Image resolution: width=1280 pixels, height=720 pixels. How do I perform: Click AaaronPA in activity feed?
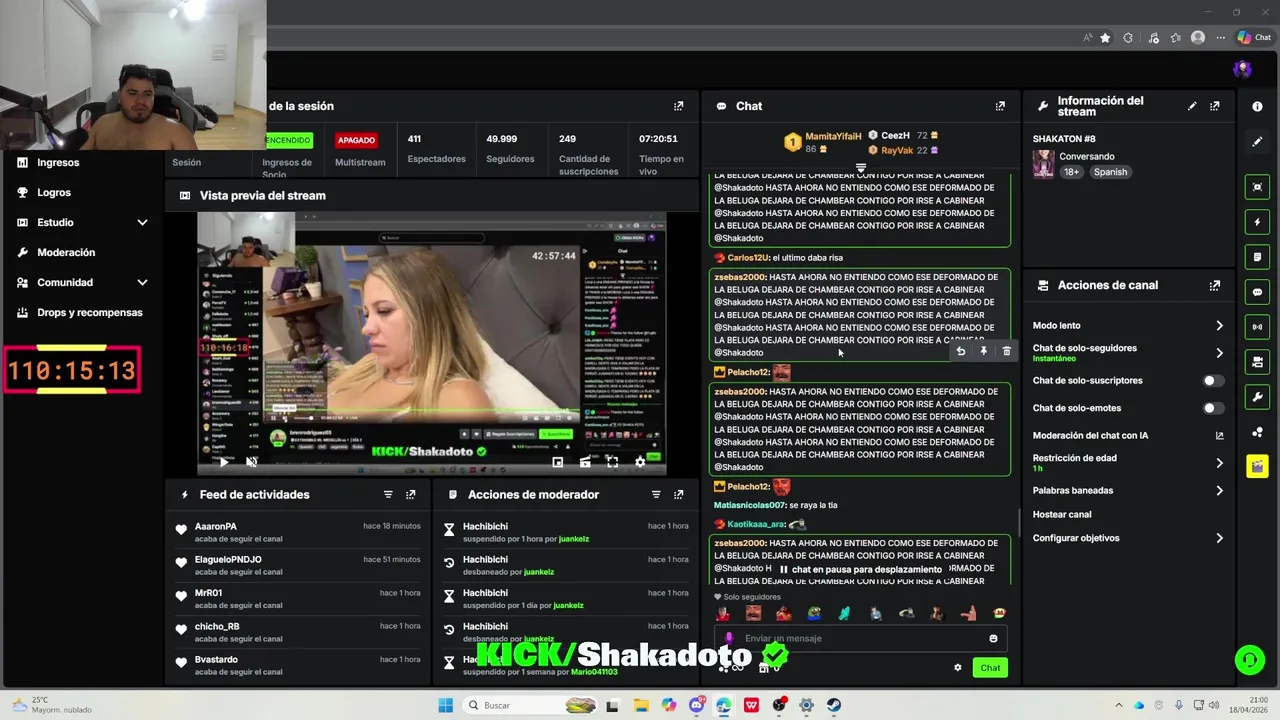click(216, 526)
